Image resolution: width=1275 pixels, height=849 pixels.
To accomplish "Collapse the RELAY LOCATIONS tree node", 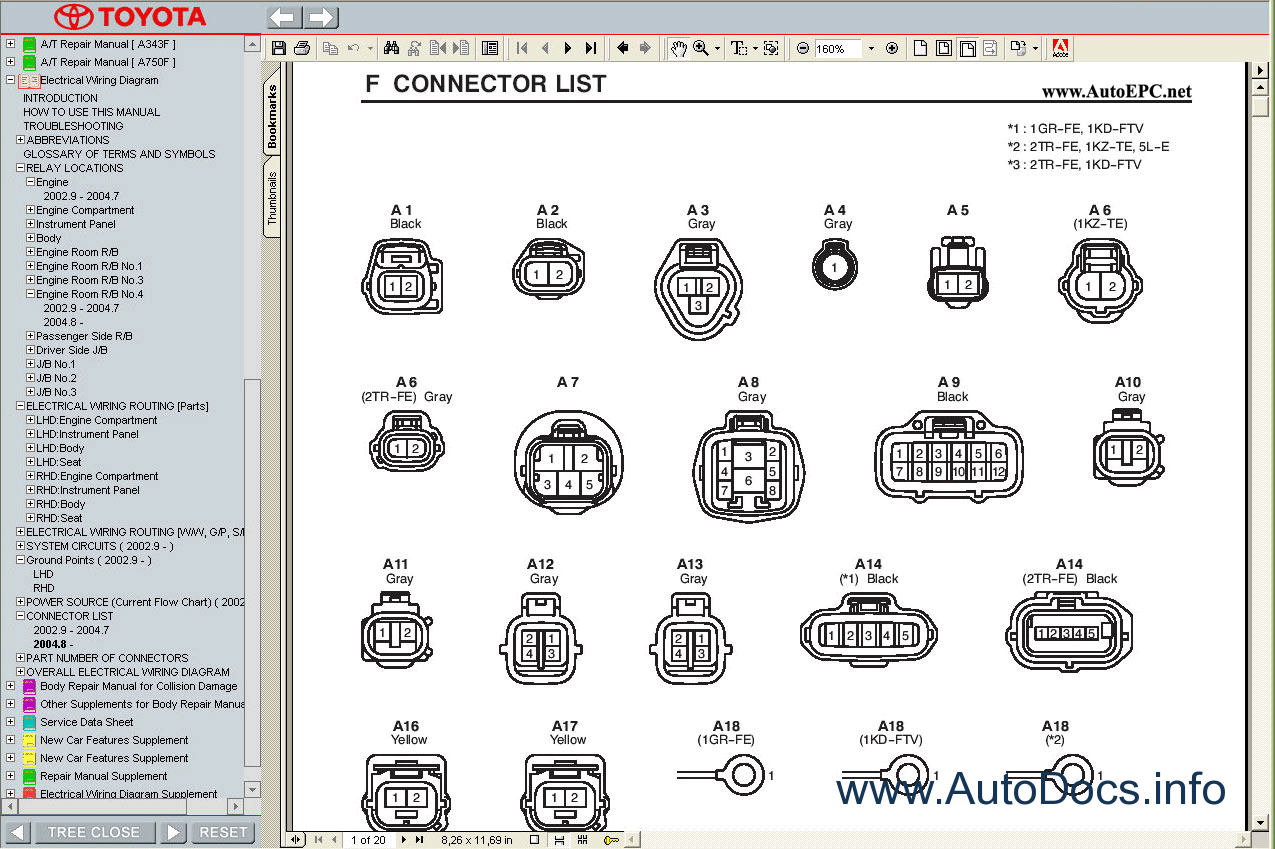I will click(20, 168).
